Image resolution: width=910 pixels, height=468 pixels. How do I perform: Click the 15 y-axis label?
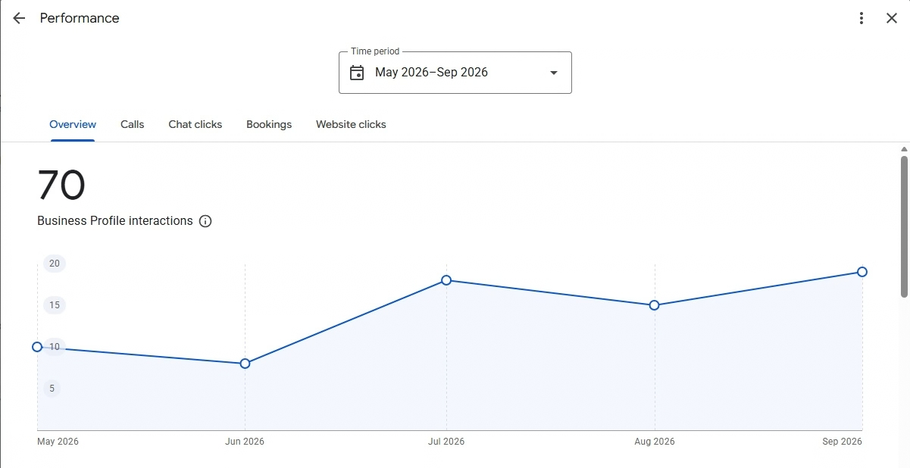[55, 305]
